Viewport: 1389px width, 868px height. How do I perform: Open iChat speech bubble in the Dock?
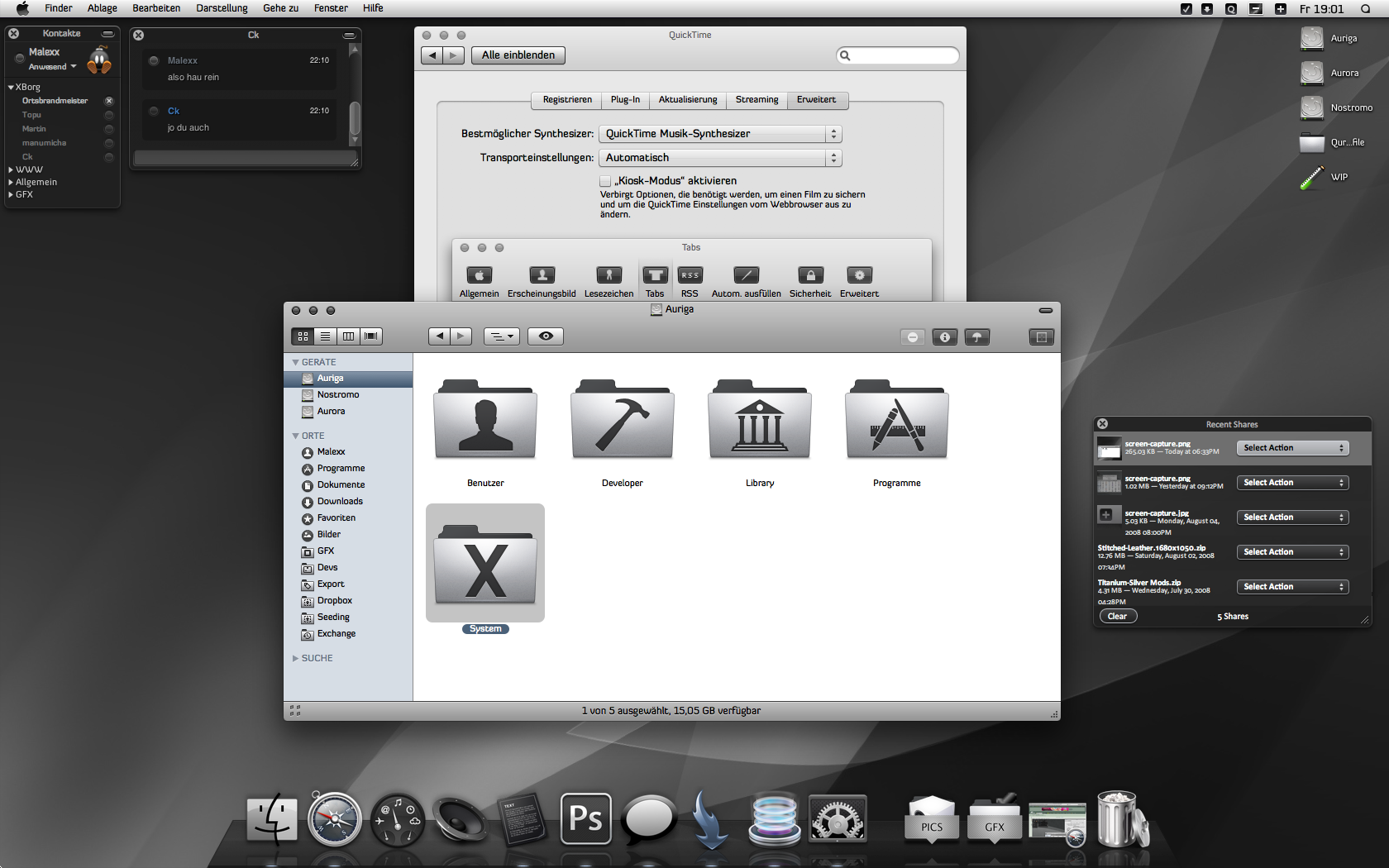(x=649, y=819)
